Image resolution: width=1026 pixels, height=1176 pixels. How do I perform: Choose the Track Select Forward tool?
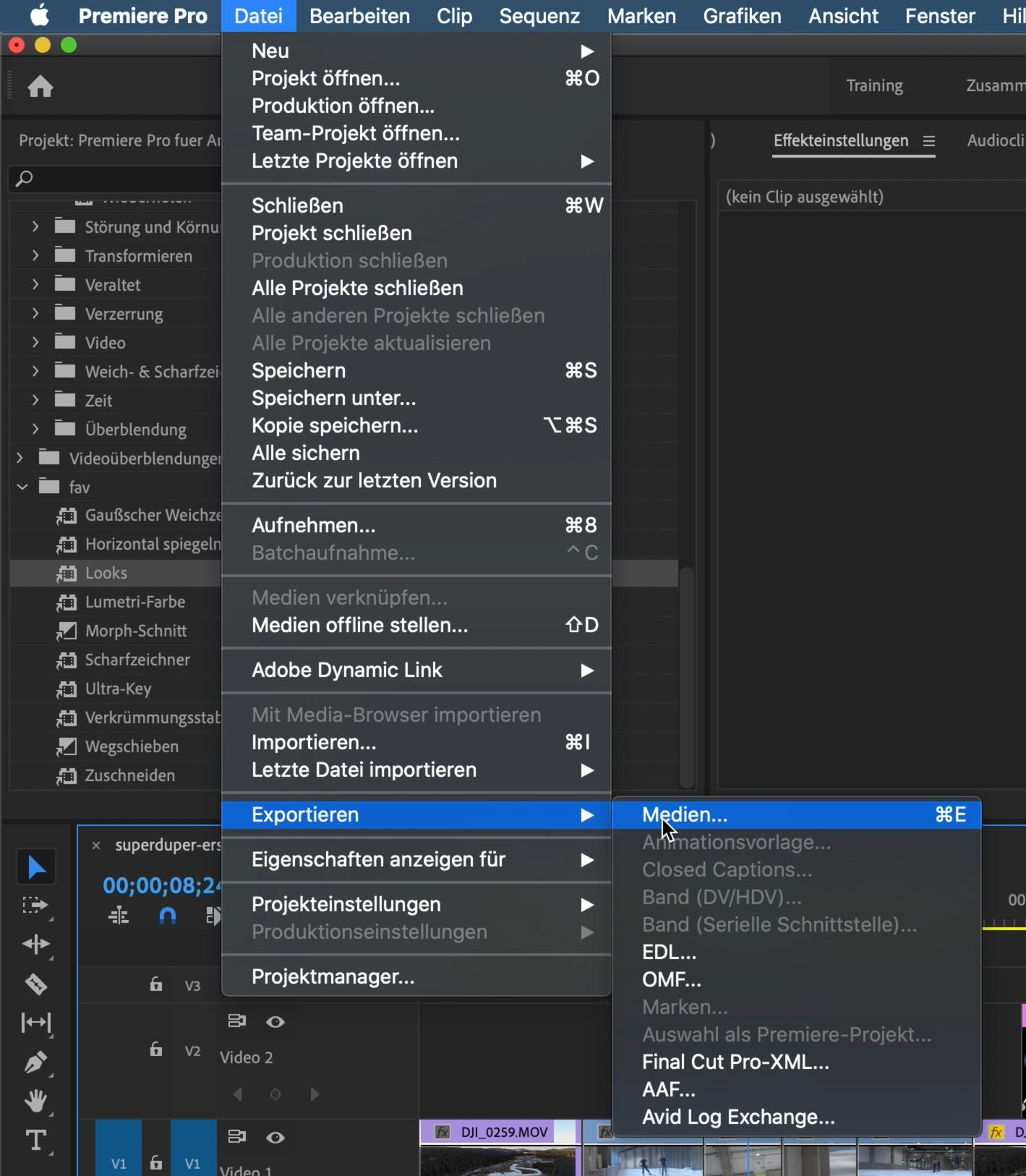(x=35, y=906)
